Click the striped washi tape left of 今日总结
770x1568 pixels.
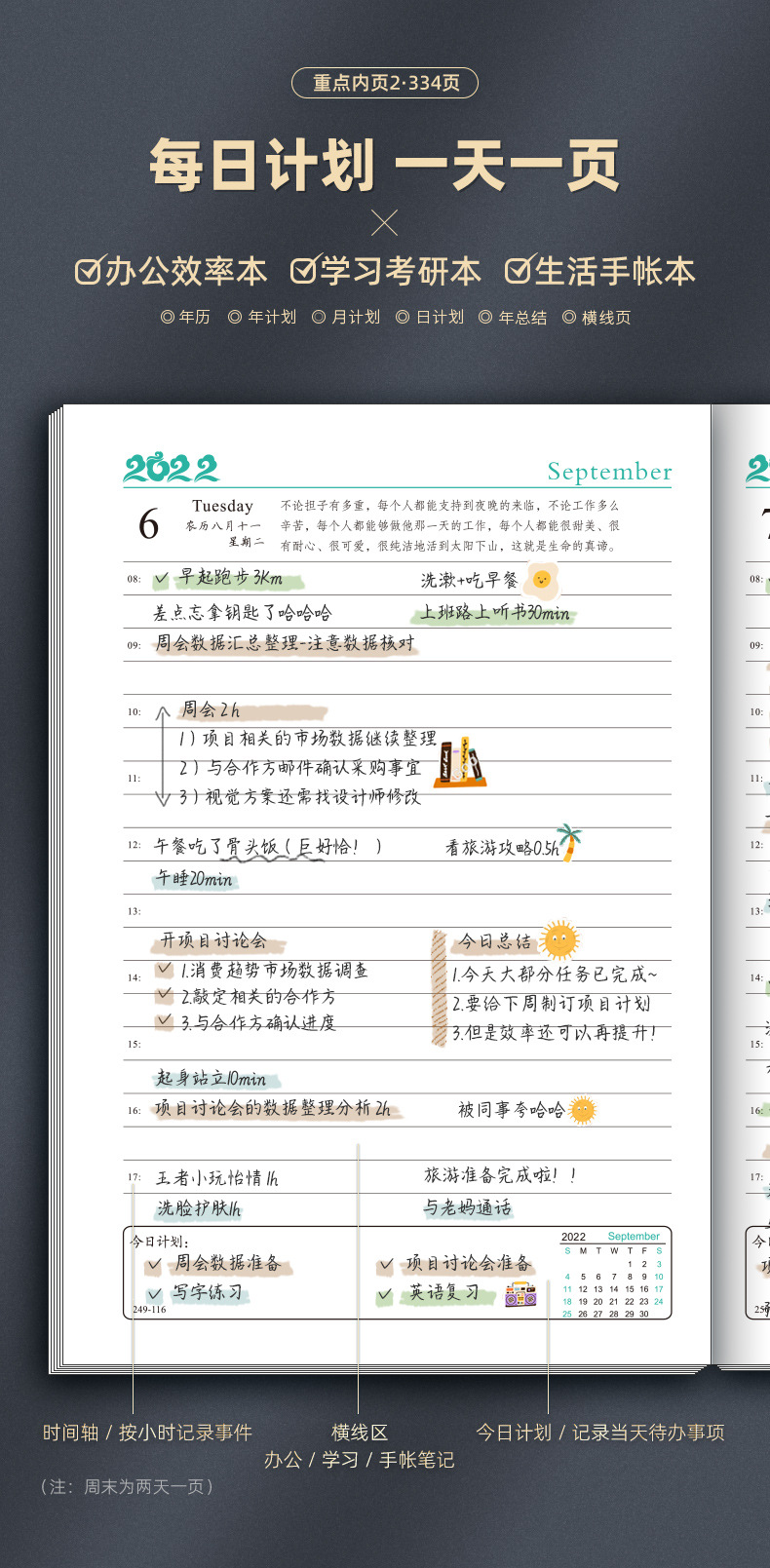439,988
